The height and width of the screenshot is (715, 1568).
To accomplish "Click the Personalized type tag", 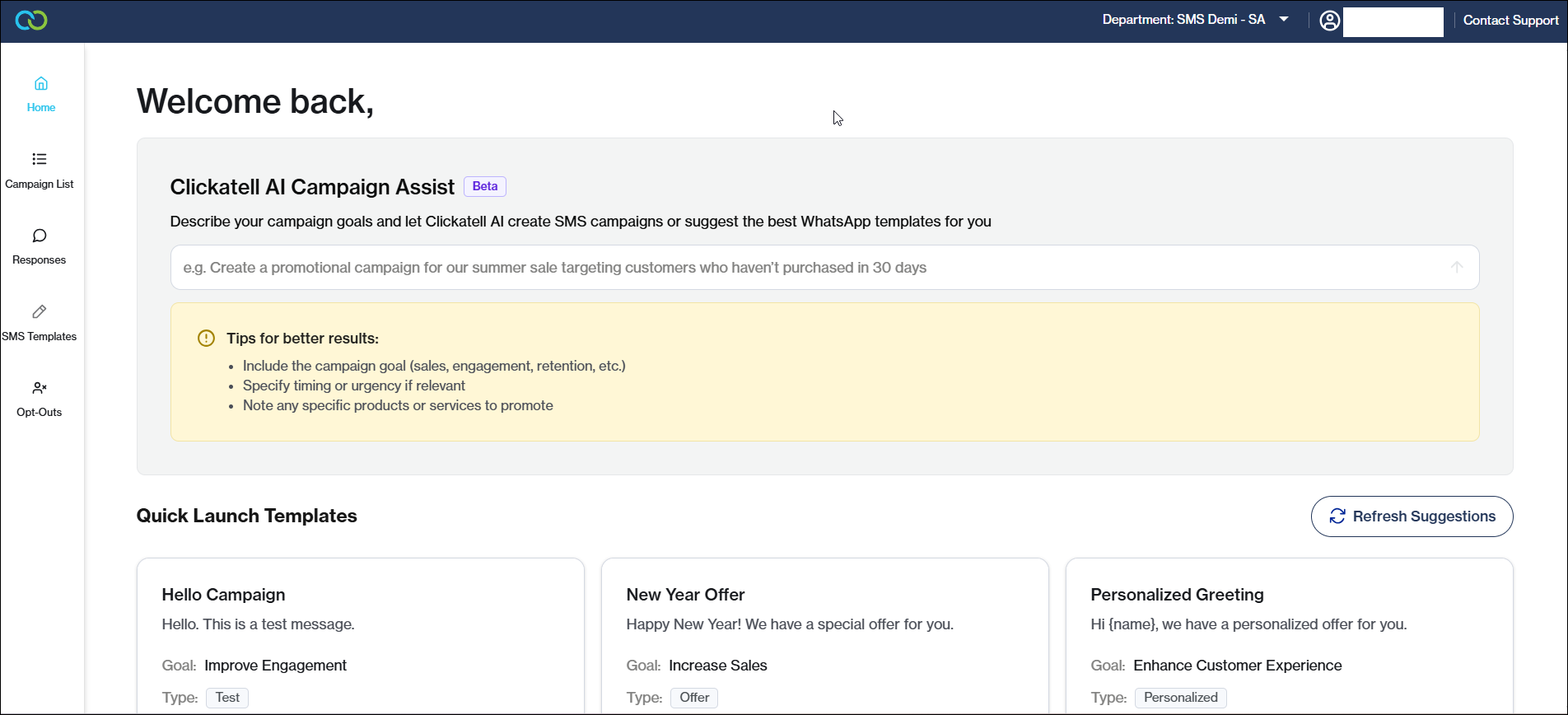I will point(1180,698).
